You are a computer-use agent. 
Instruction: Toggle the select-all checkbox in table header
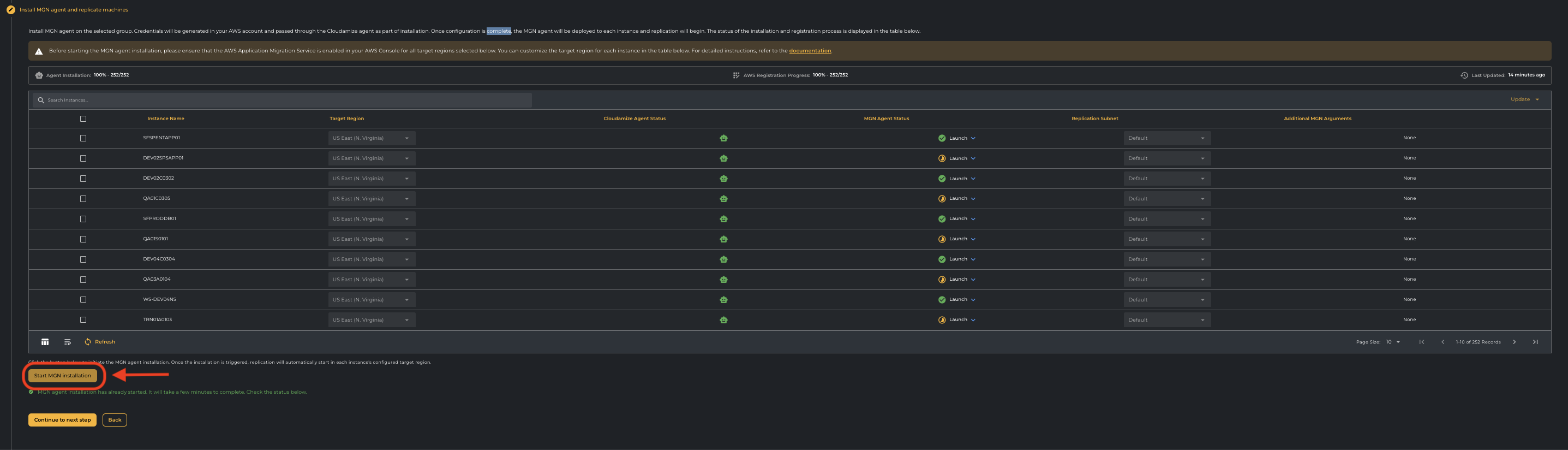83,119
